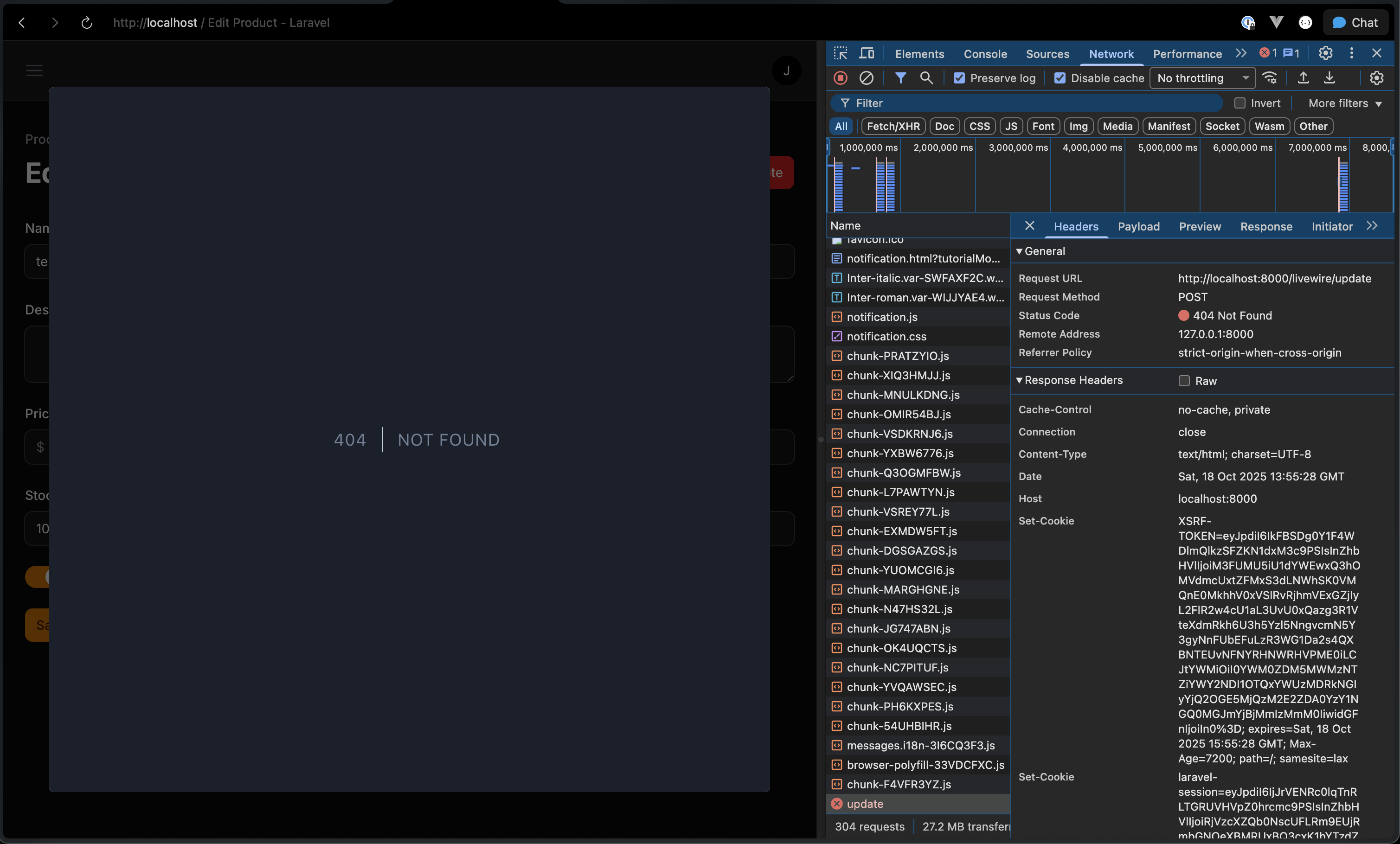
Task: Uncheck the Preserve log checkbox
Action: click(x=959, y=78)
